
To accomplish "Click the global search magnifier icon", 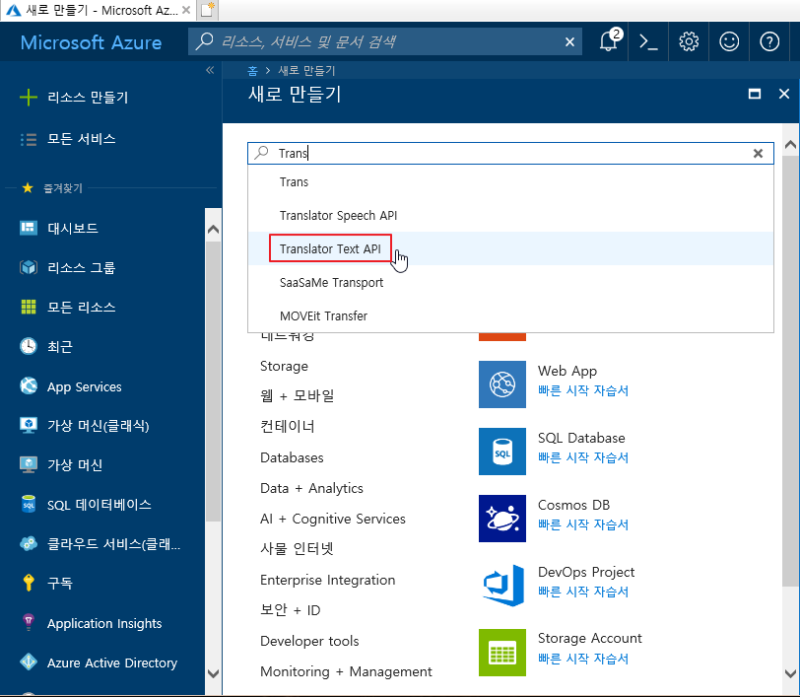I will (205, 41).
